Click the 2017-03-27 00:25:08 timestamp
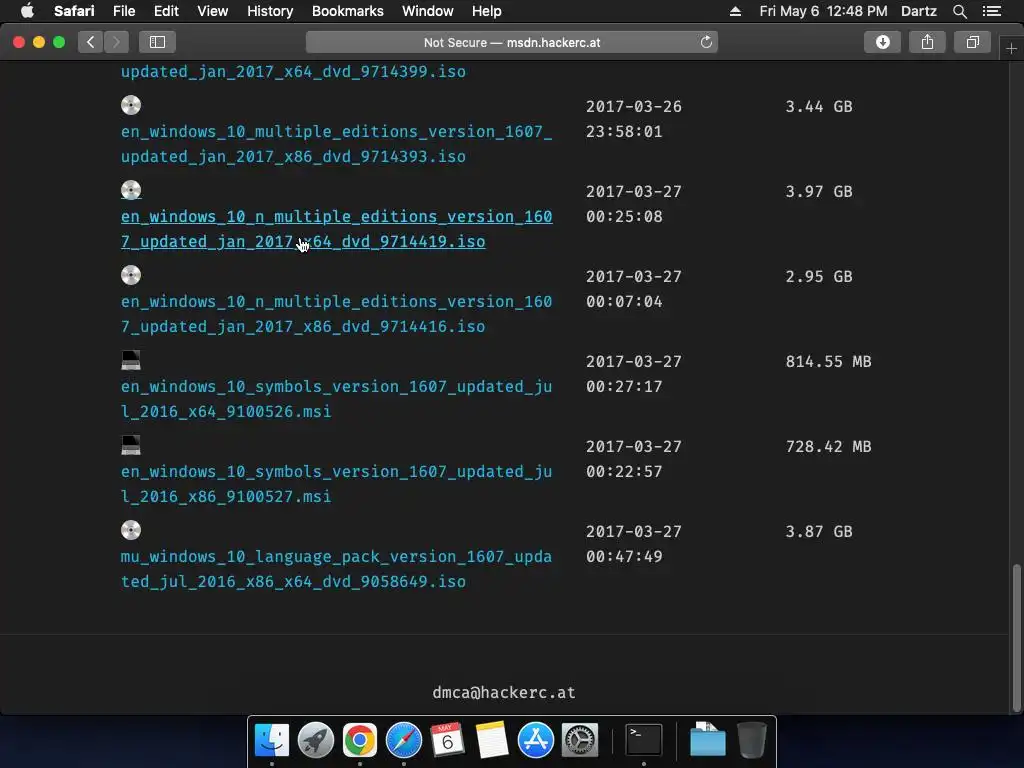 click(633, 204)
